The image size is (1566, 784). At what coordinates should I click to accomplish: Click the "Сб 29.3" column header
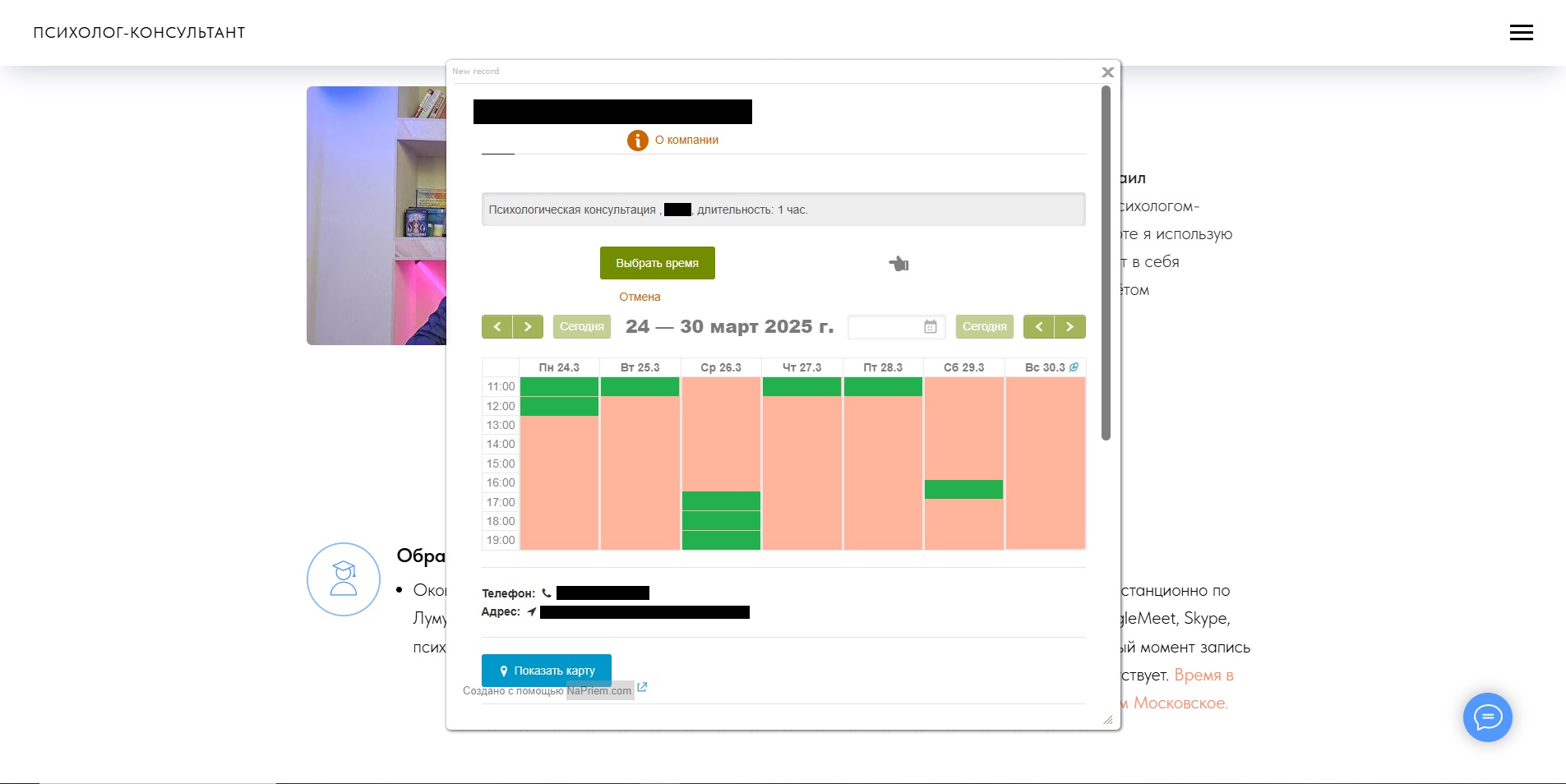coord(963,367)
